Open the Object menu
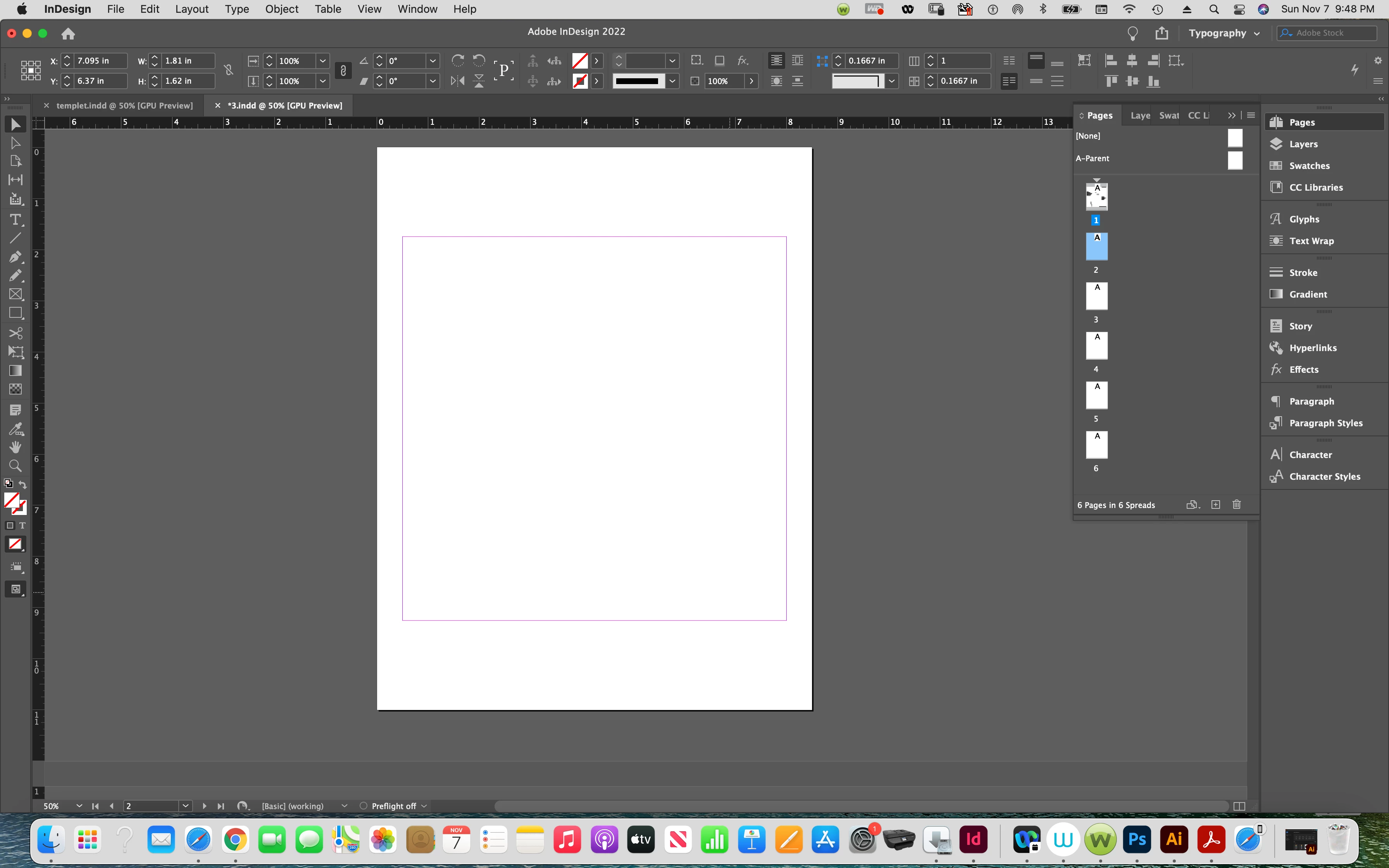 [x=281, y=9]
